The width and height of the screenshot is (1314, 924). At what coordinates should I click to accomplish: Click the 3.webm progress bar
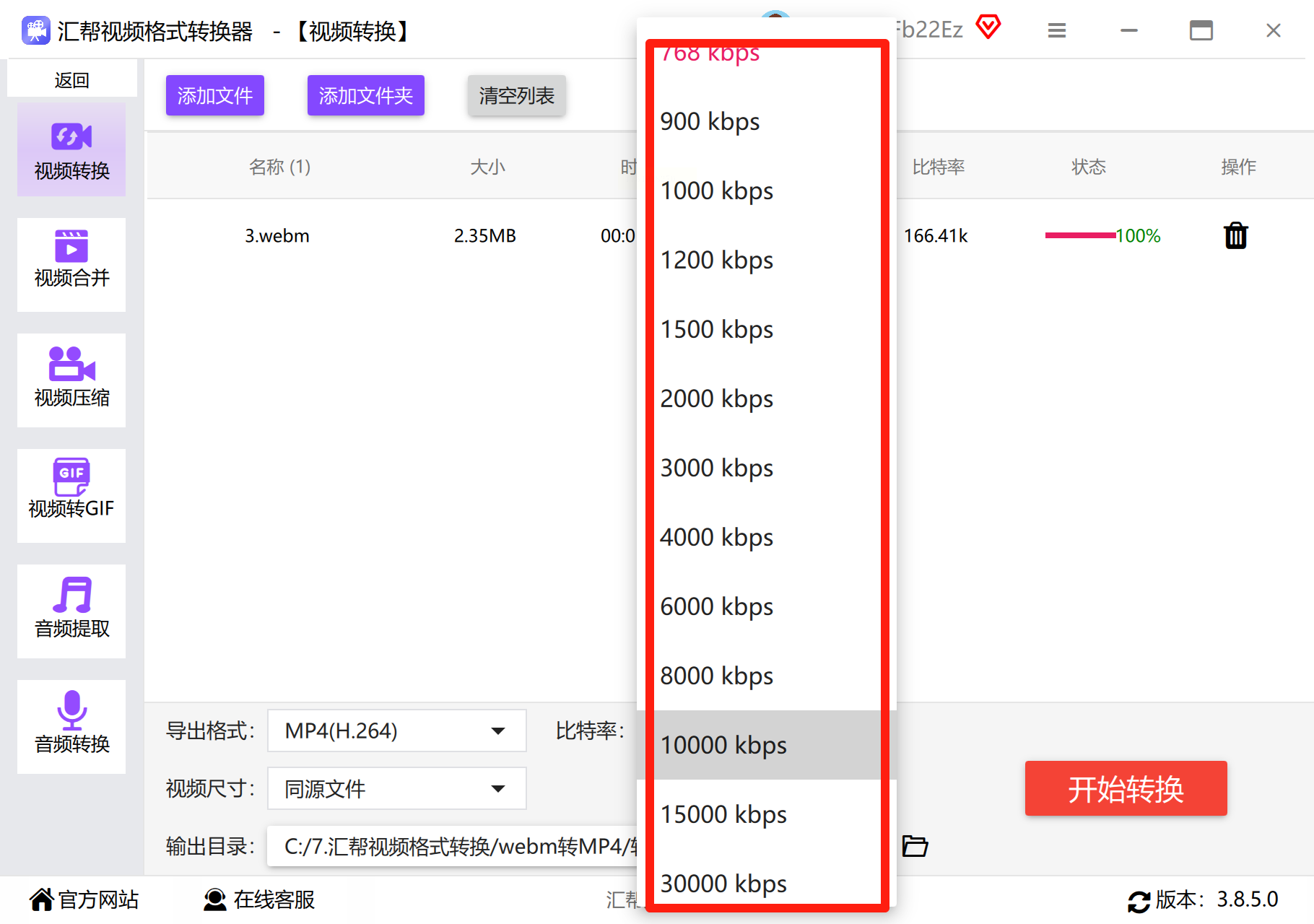(x=1080, y=235)
